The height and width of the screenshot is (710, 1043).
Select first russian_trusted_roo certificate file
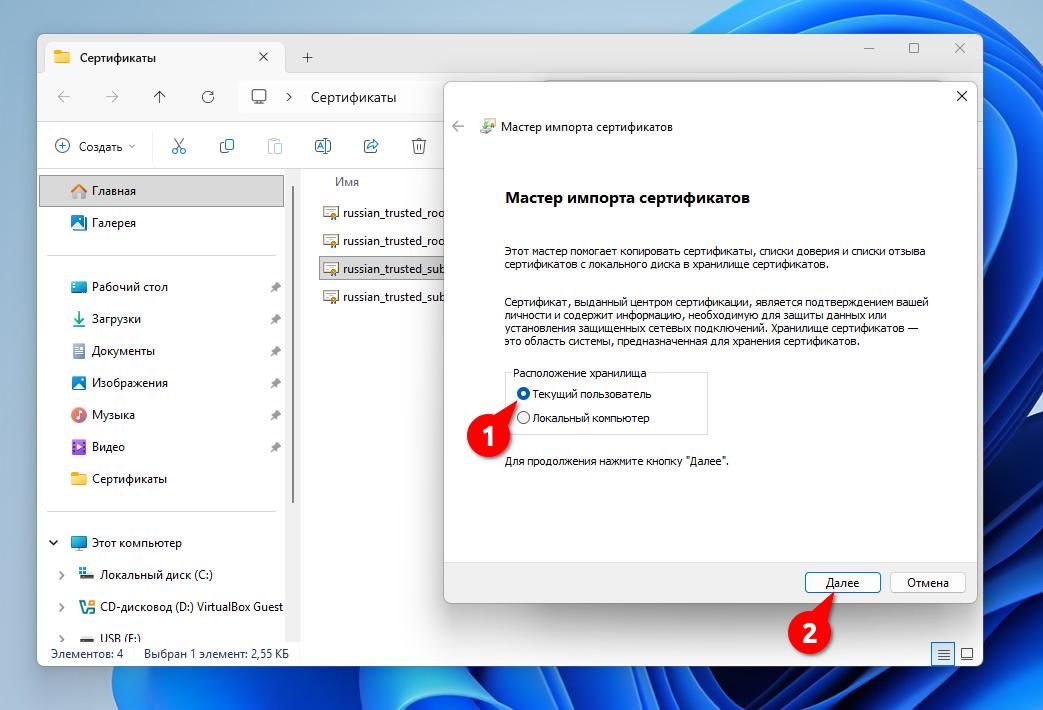383,213
